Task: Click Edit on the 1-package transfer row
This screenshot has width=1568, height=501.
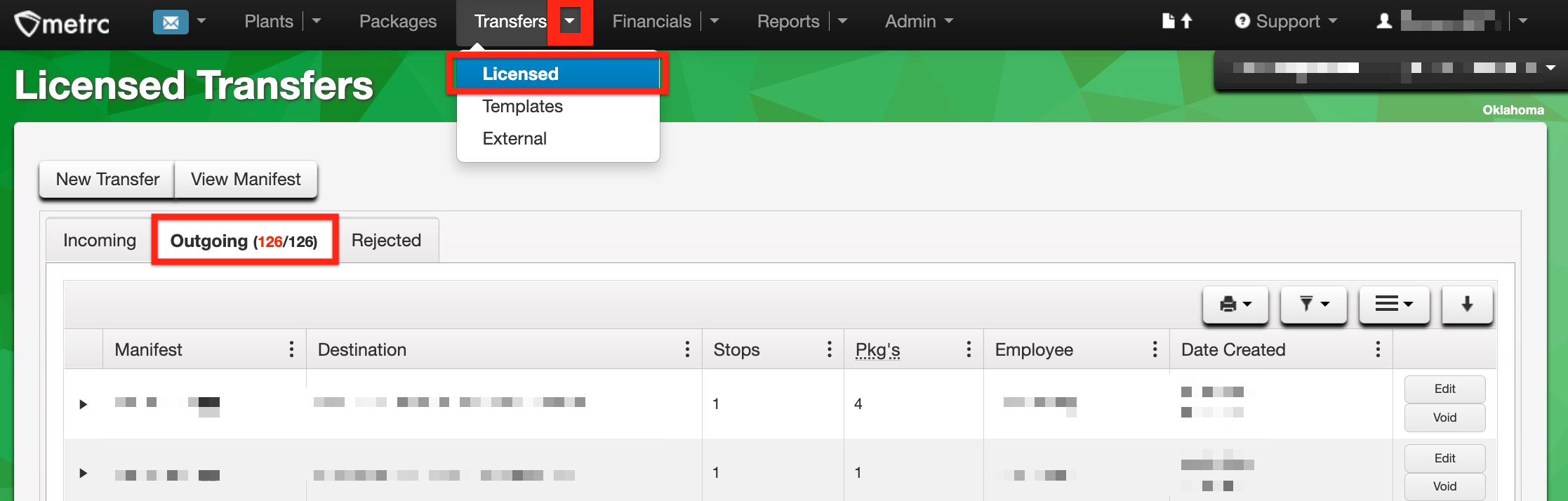Action: pos(1444,458)
